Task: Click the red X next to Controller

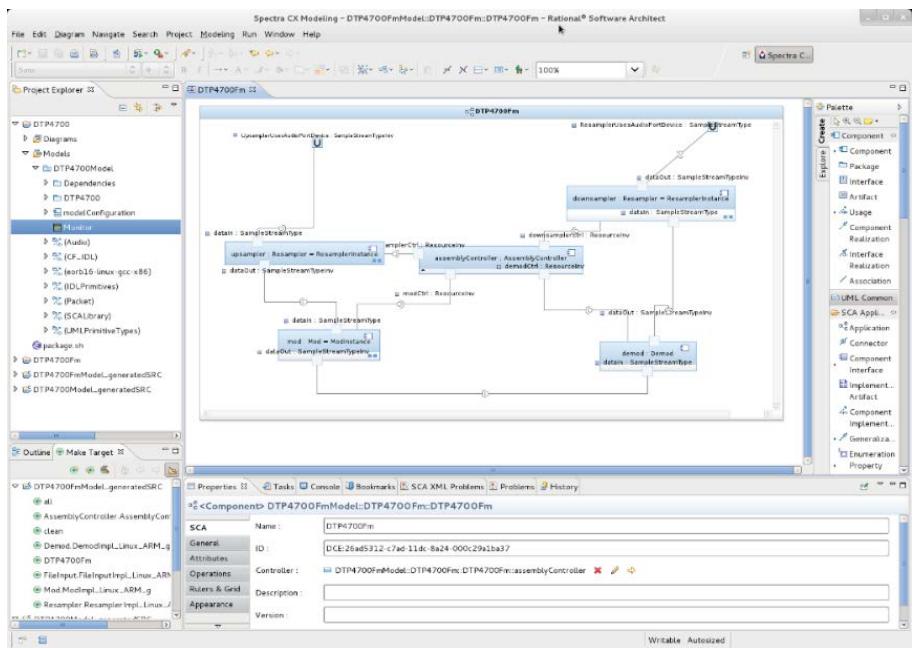Action: click(x=598, y=570)
